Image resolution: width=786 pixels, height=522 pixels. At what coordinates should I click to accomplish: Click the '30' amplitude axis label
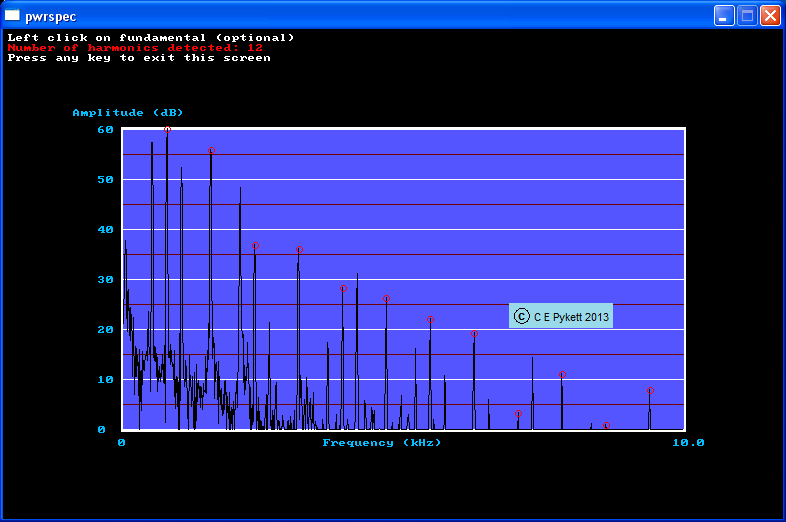[105, 280]
